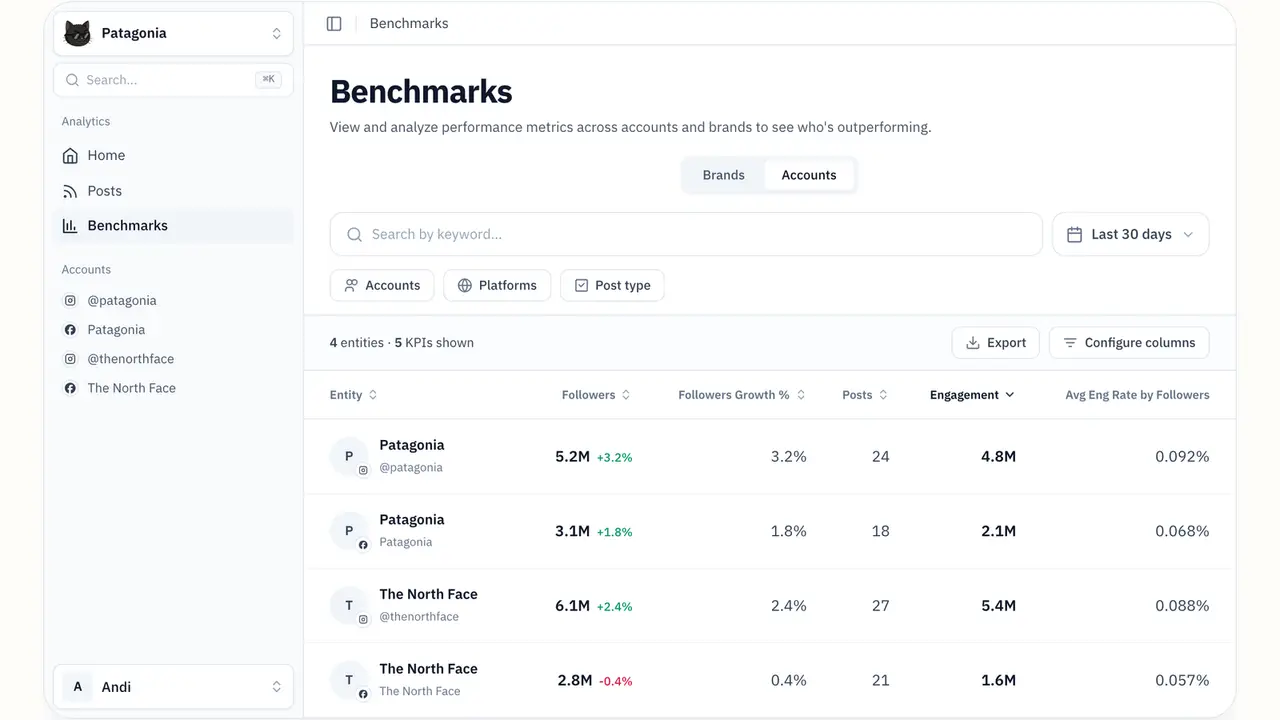Click the Post type filter button
Screen dimensions: 1280x720
point(612,285)
